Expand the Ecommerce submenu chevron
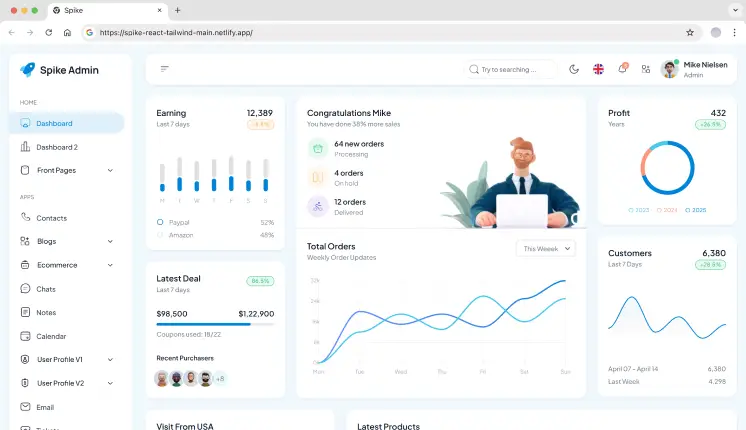The height and width of the screenshot is (430, 746). pos(110,265)
